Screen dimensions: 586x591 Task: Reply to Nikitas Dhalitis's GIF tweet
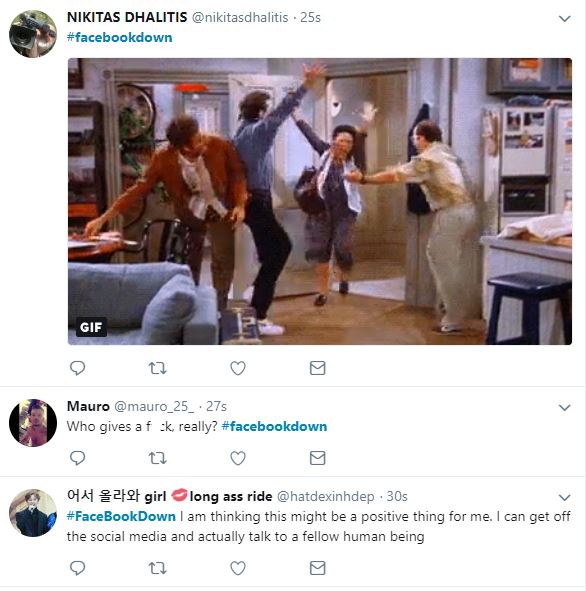click(78, 368)
